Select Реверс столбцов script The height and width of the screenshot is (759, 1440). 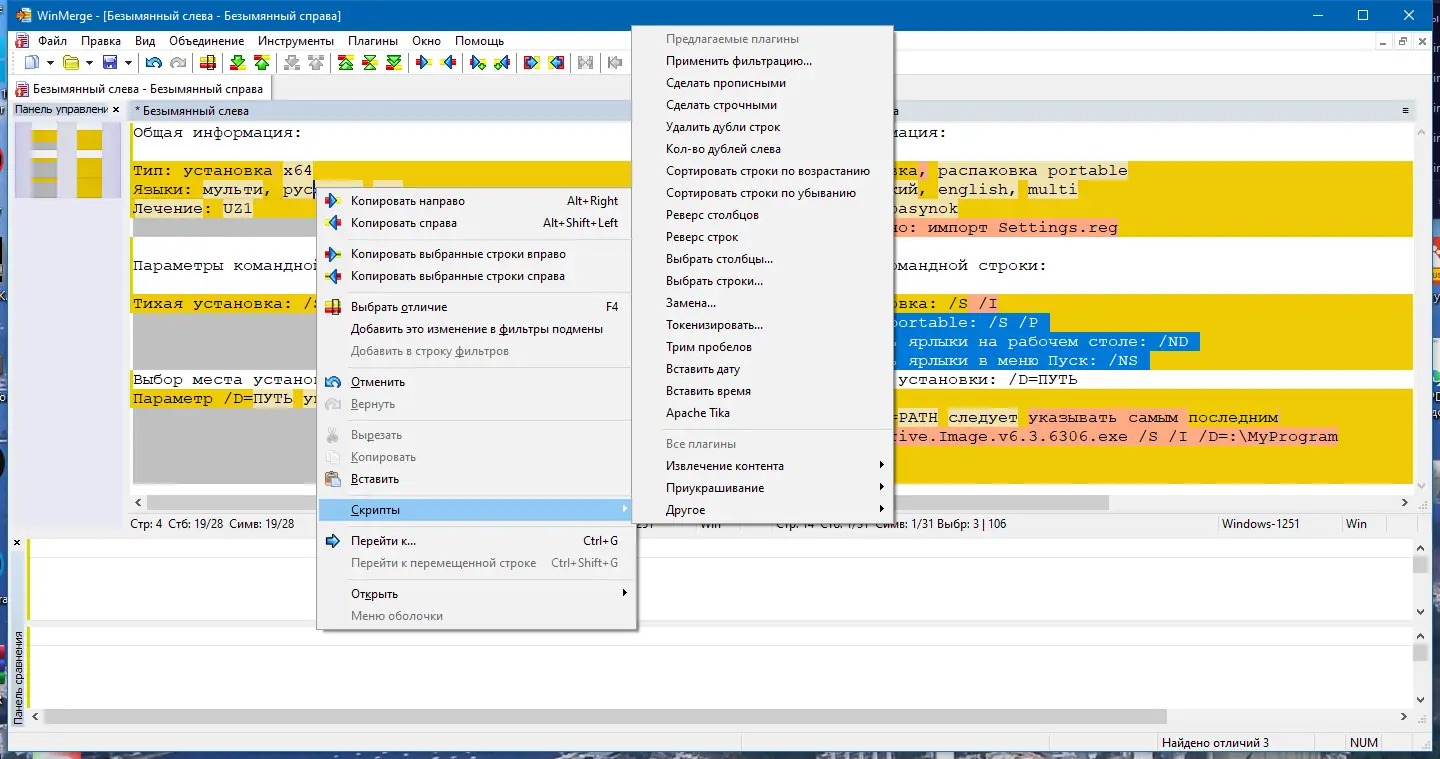click(x=763, y=215)
